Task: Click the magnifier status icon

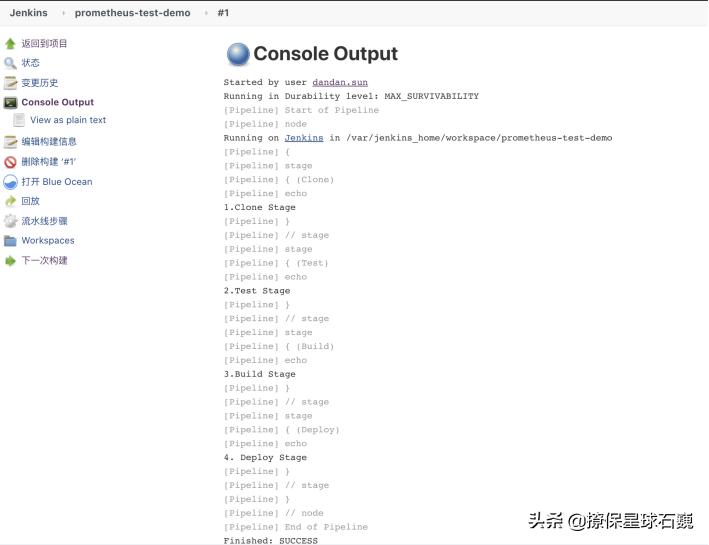Action: (10, 63)
